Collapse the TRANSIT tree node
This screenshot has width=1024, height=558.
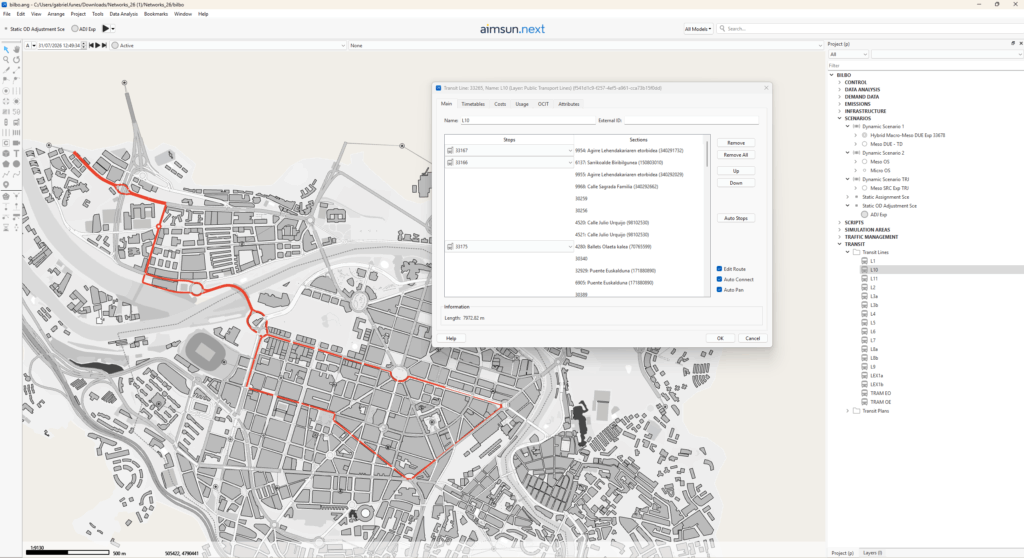(x=839, y=244)
